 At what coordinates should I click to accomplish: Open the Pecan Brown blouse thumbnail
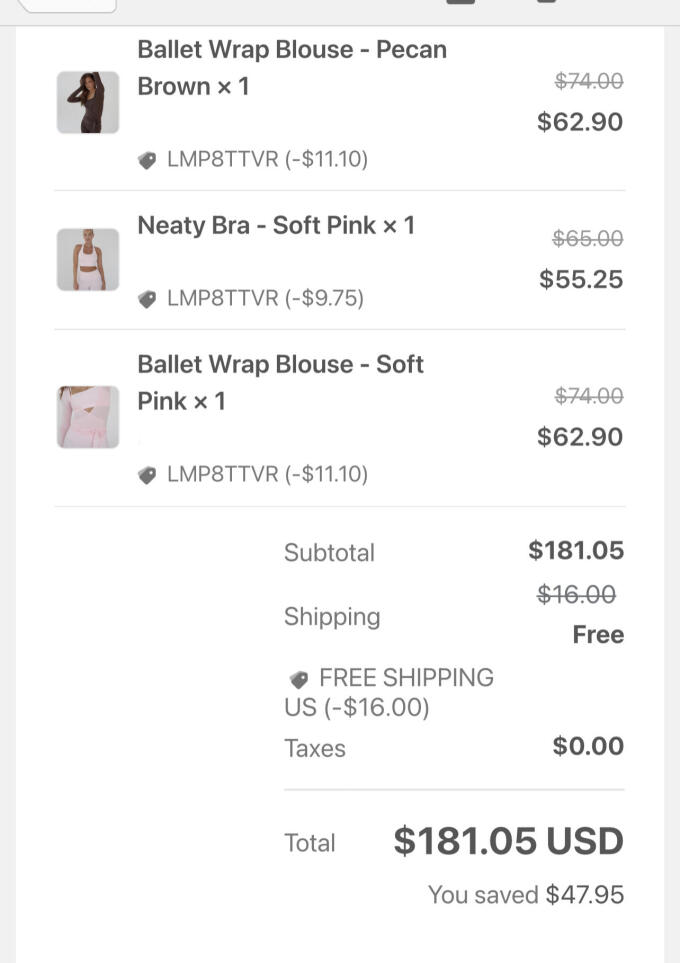(88, 102)
